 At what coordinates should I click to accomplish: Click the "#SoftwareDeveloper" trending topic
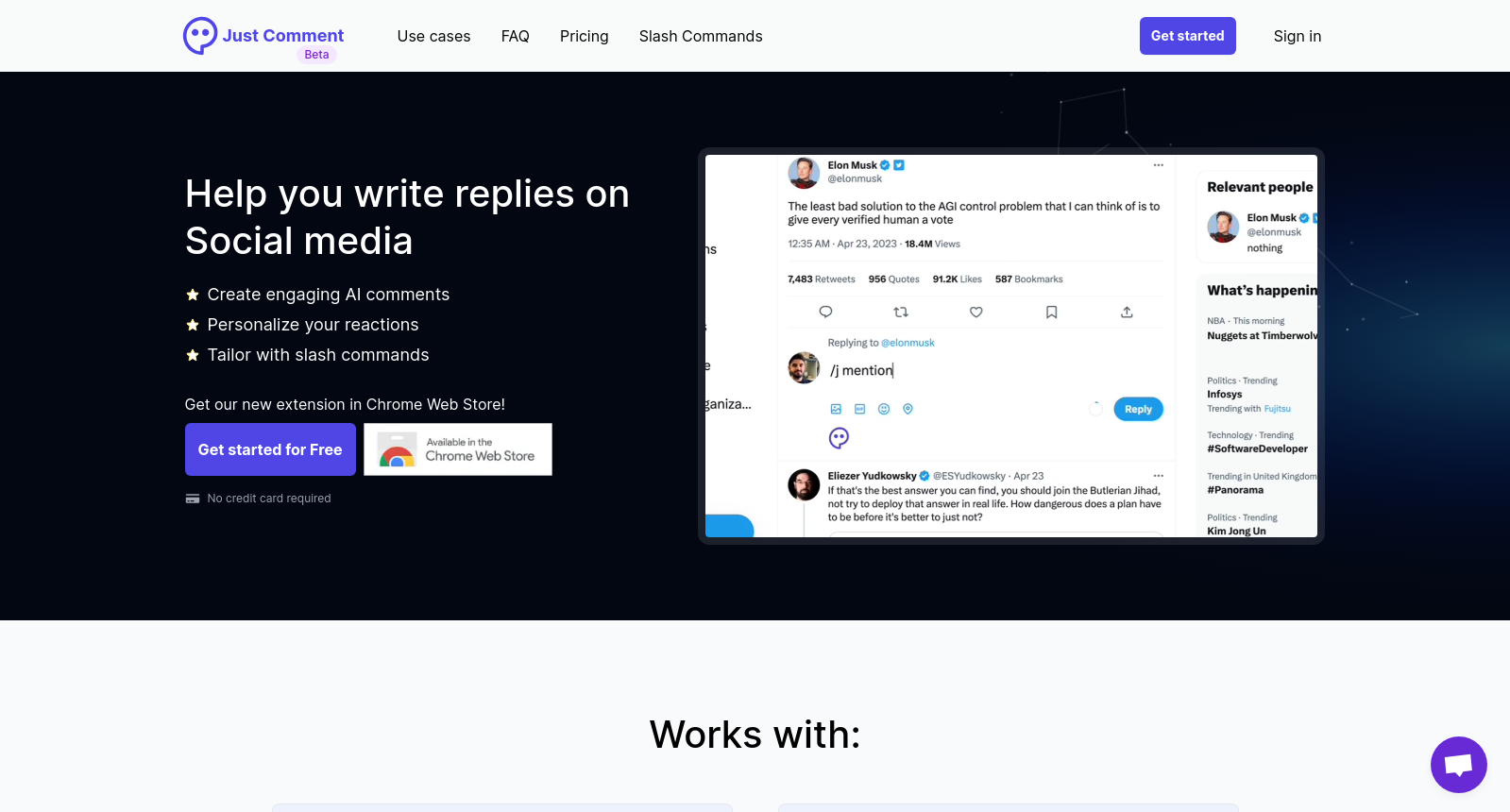[1258, 448]
